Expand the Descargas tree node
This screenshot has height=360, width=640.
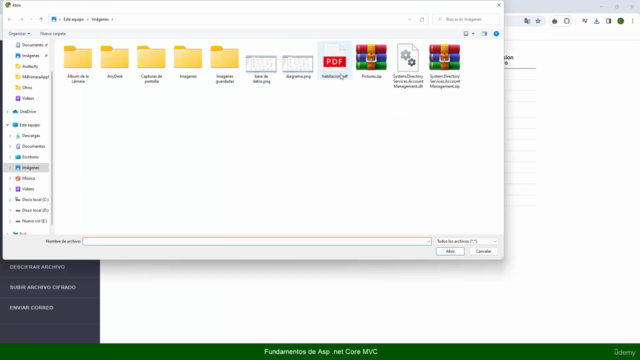tap(10, 136)
